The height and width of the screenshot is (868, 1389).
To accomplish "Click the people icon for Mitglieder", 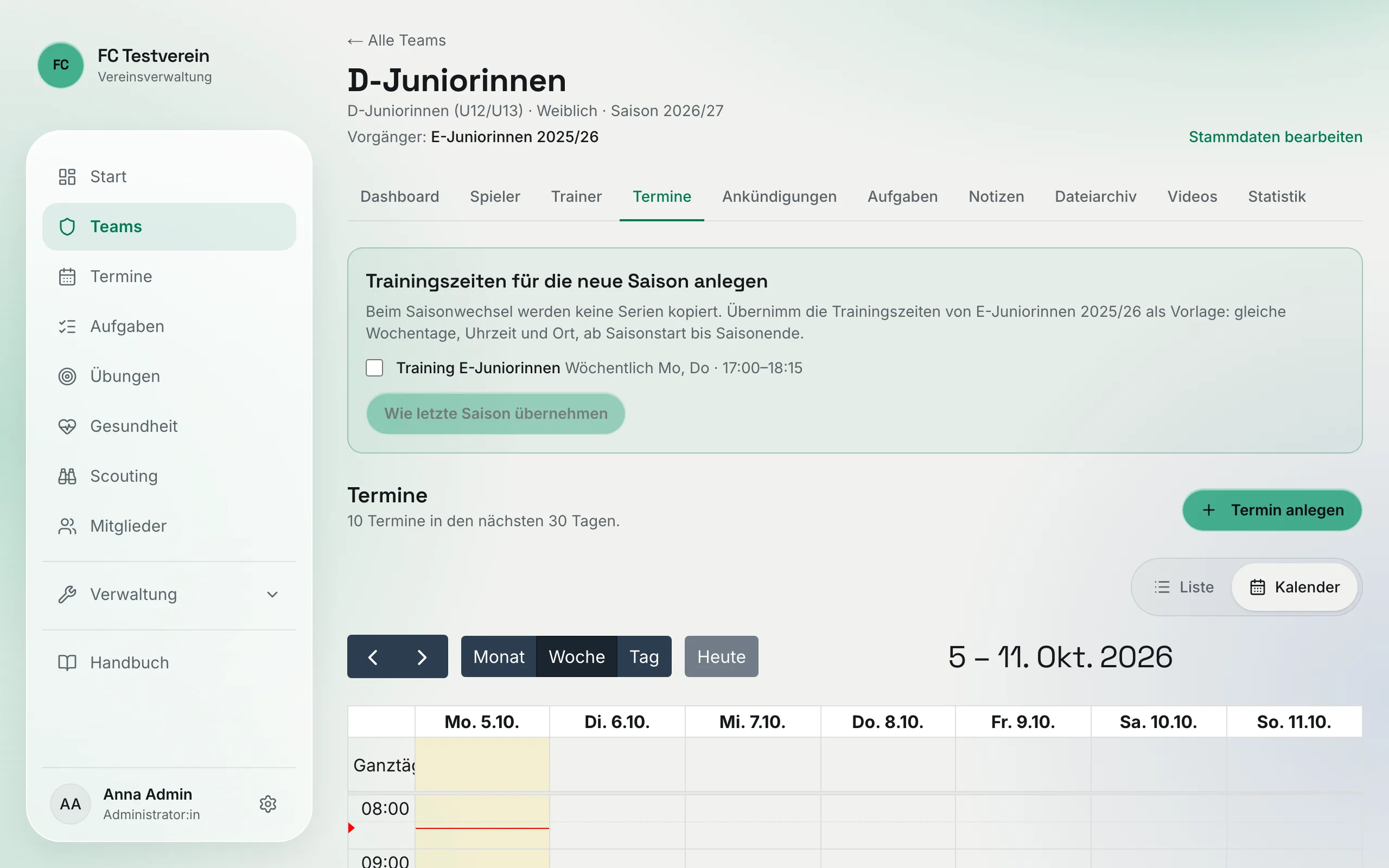I will point(67,526).
